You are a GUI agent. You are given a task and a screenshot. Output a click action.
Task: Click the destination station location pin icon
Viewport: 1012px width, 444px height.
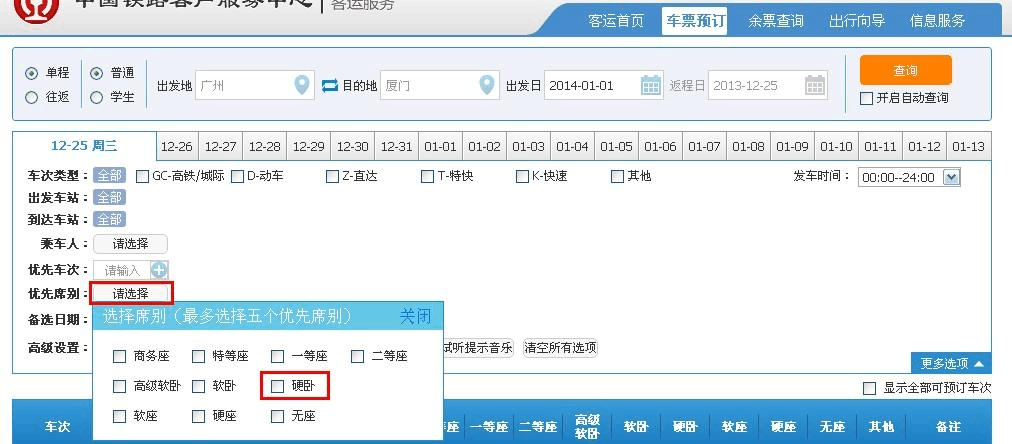tap(487, 86)
